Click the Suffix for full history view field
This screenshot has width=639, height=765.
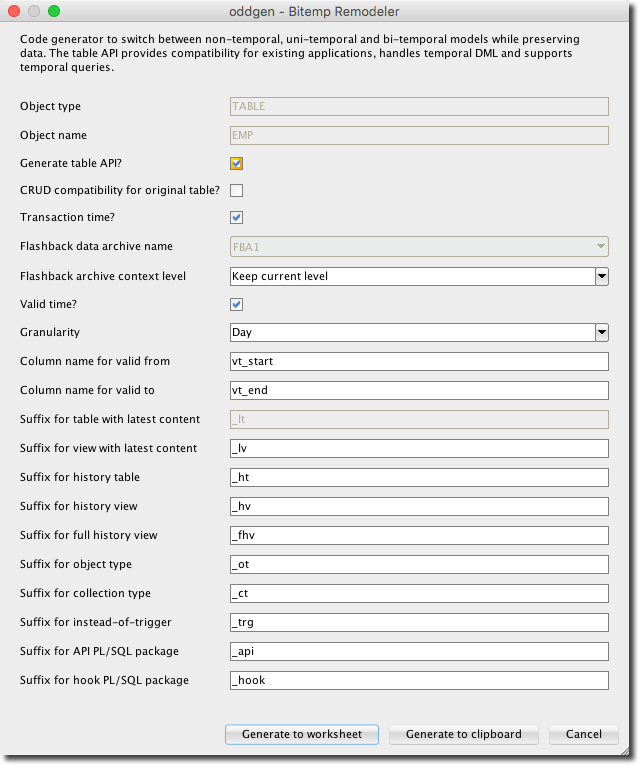click(x=419, y=535)
